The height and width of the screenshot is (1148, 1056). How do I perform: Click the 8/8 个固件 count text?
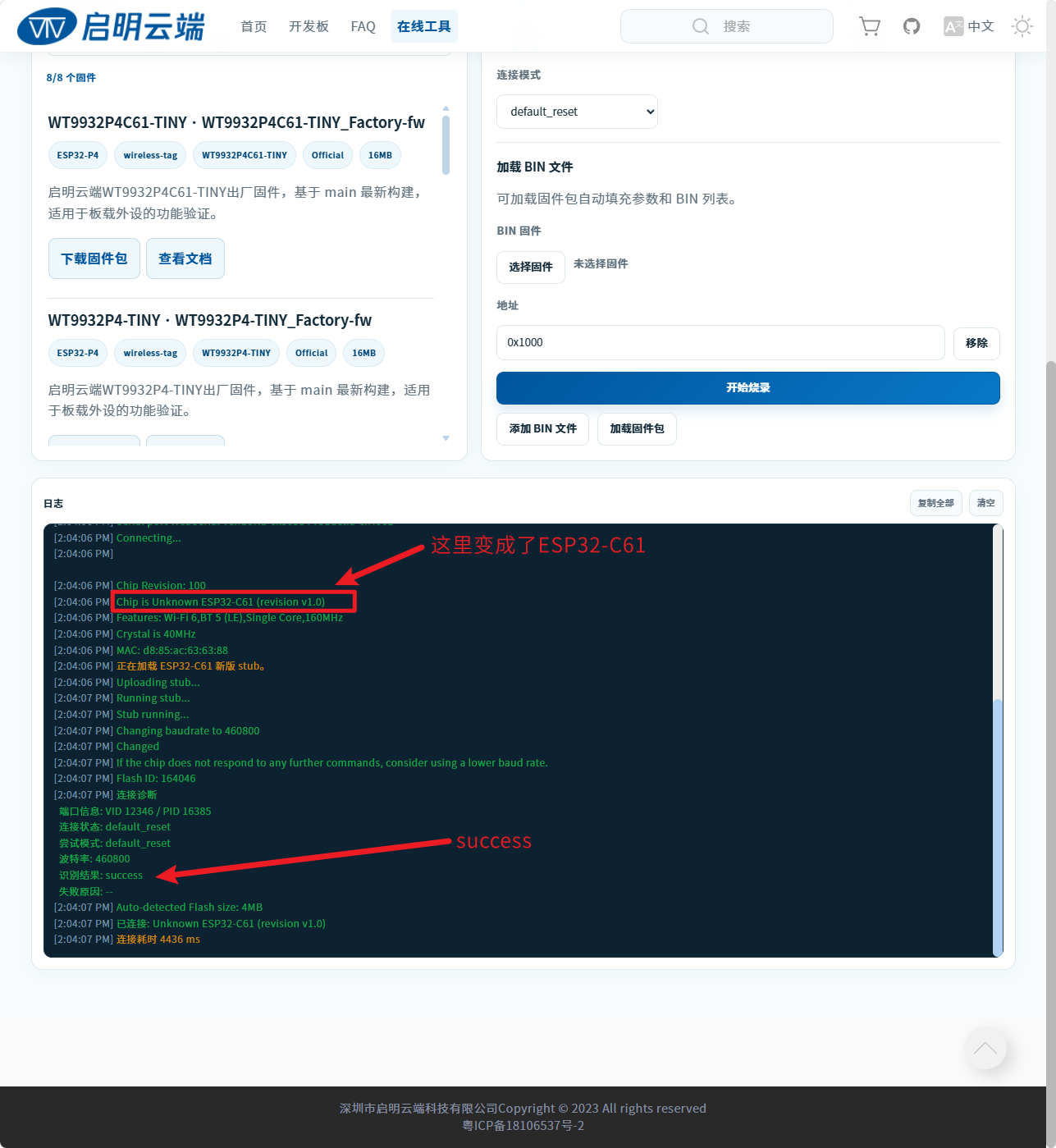pyautogui.click(x=71, y=77)
